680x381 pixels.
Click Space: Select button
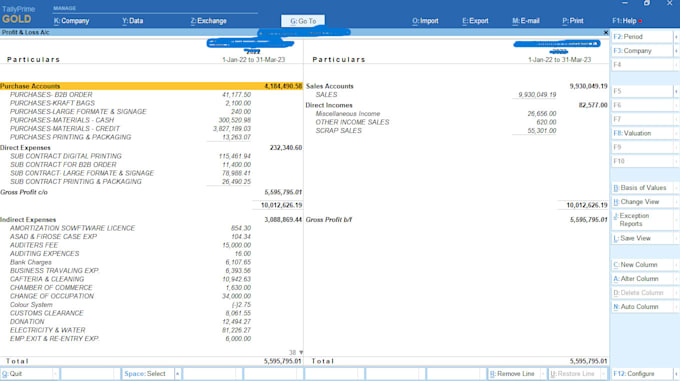click(147, 374)
